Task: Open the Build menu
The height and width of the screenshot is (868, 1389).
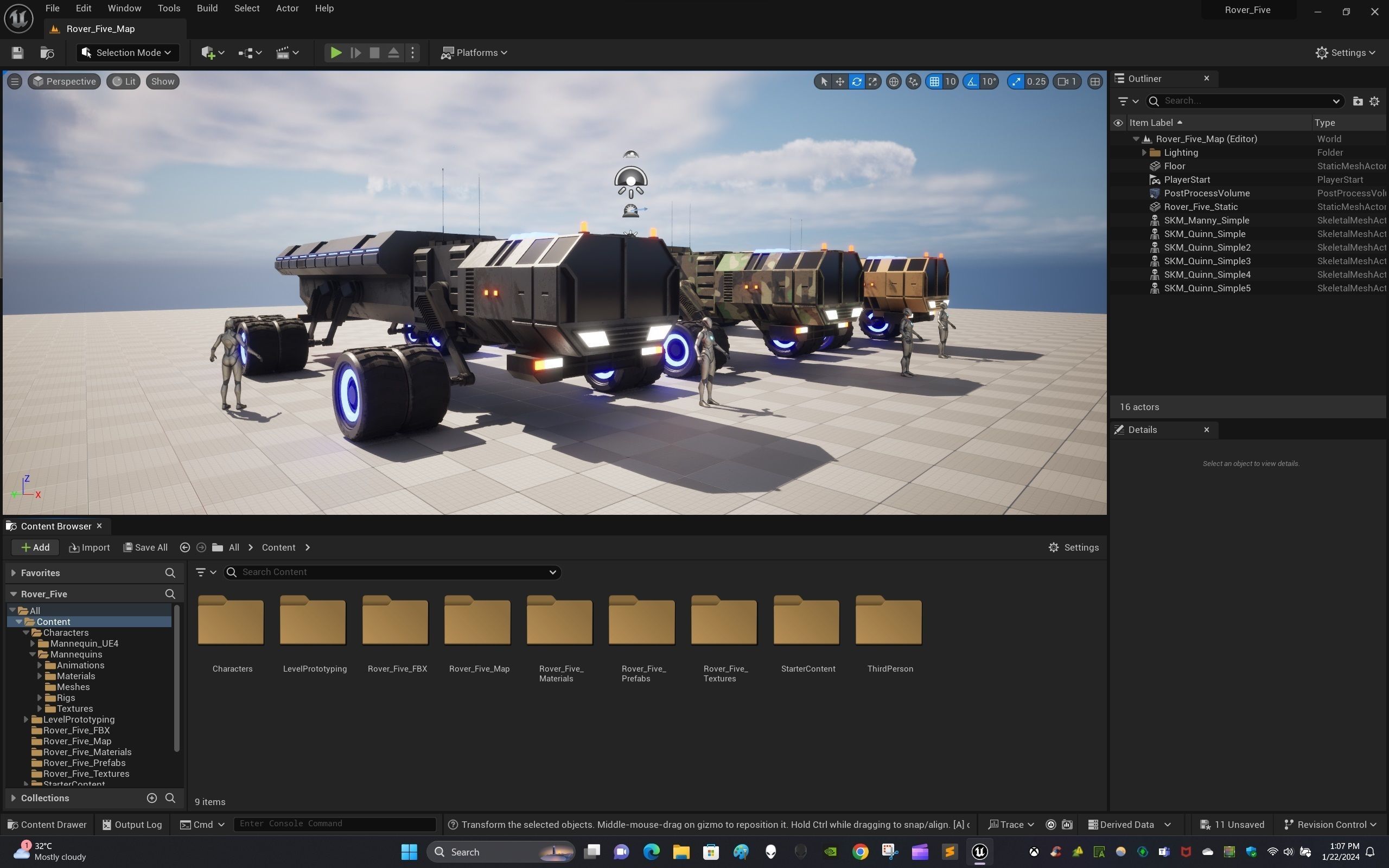Action: 207,8
